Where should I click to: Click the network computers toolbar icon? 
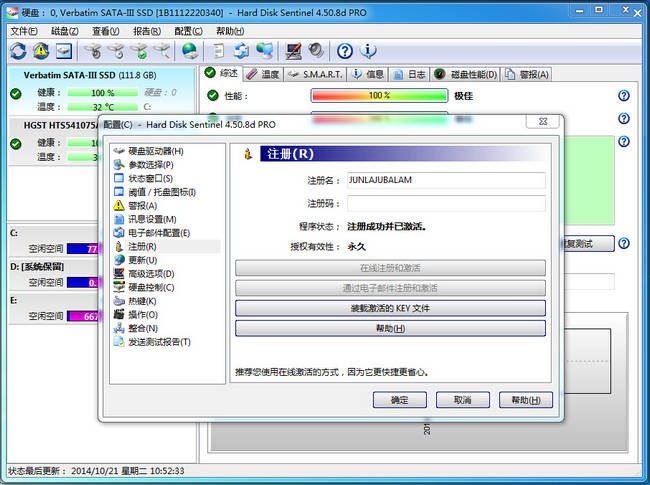[x=264, y=51]
